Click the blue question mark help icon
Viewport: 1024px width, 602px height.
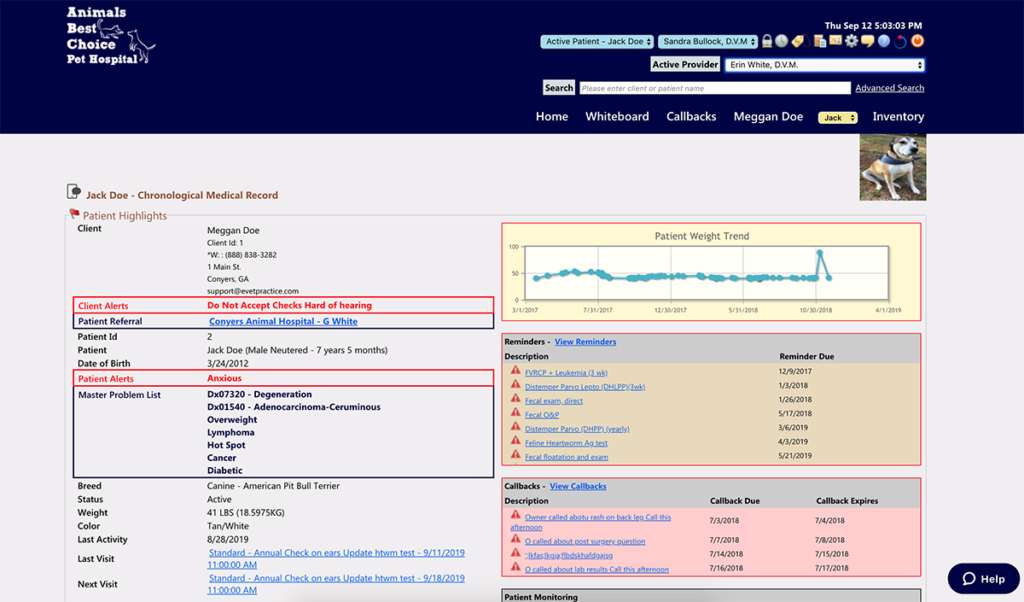pos(884,42)
